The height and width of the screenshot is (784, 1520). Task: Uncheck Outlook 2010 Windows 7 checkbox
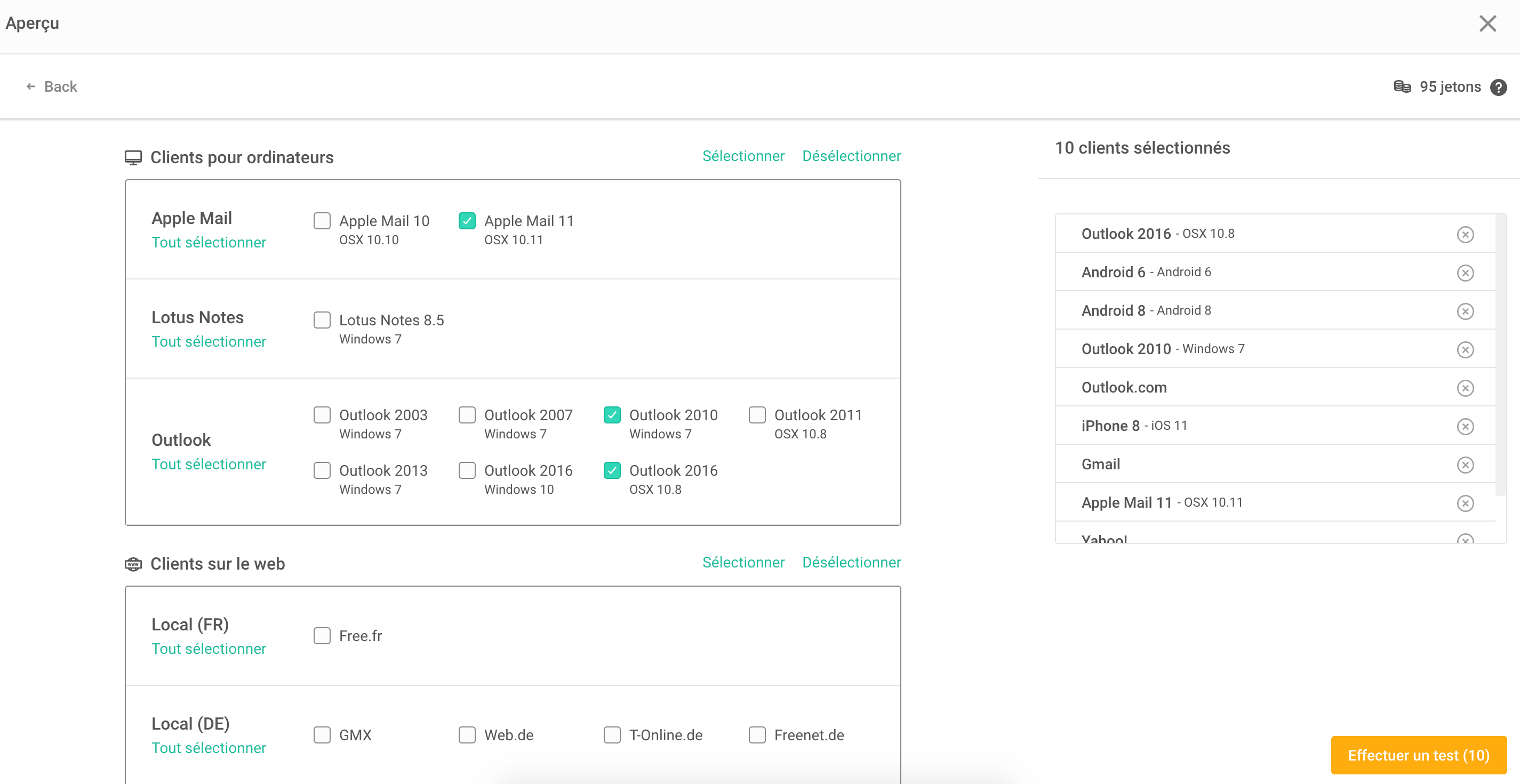click(612, 415)
